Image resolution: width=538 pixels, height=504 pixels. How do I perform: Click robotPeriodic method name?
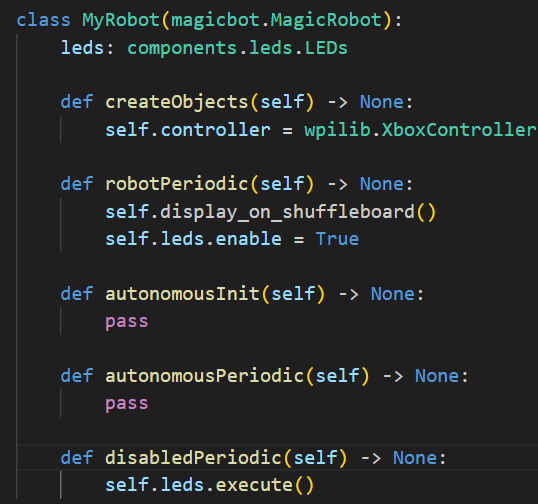(x=177, y=184)
